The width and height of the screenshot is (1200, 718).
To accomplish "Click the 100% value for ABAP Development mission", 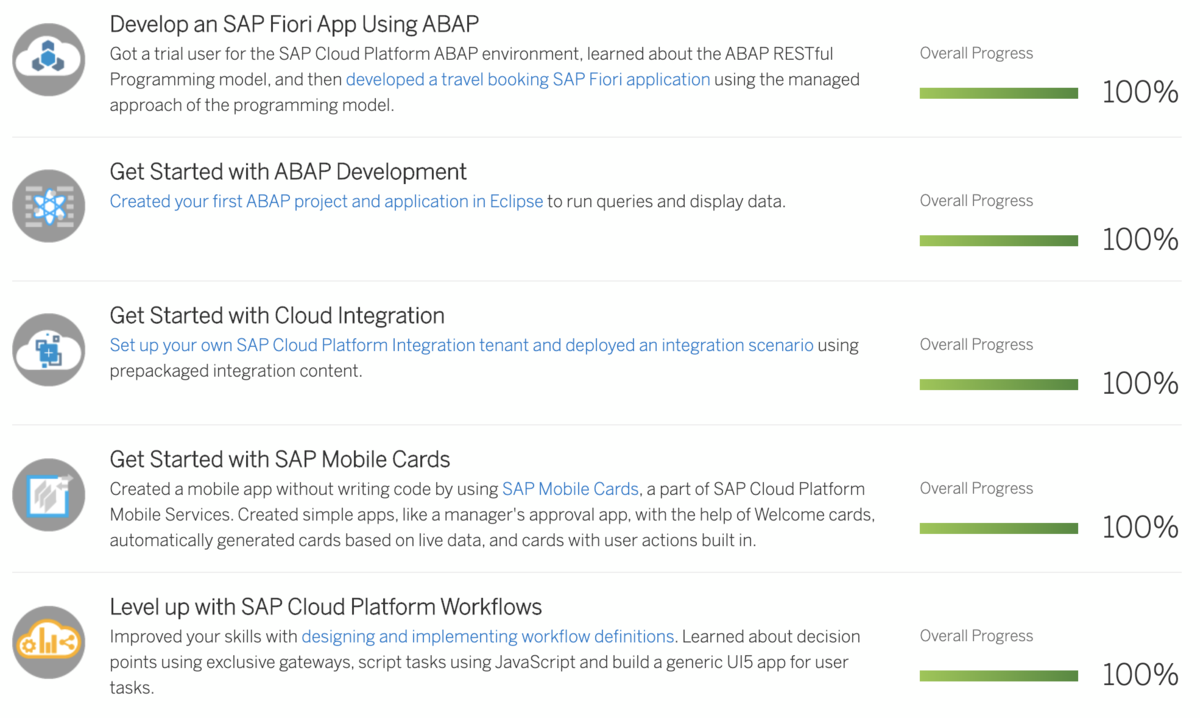I will [1140, 240].
